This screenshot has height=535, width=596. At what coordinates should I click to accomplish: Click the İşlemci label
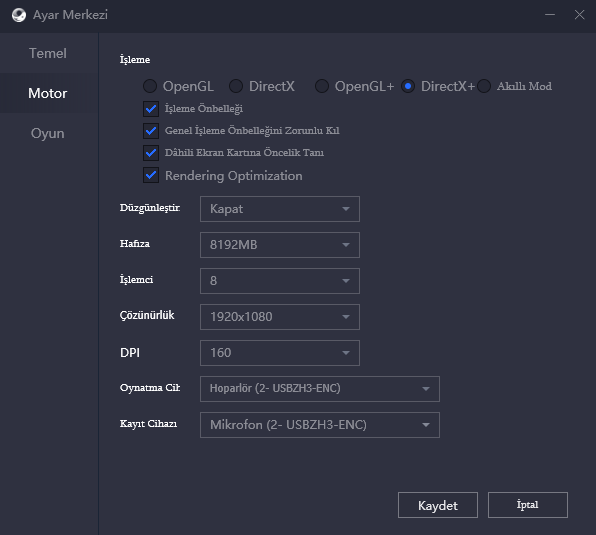[136, 280]
